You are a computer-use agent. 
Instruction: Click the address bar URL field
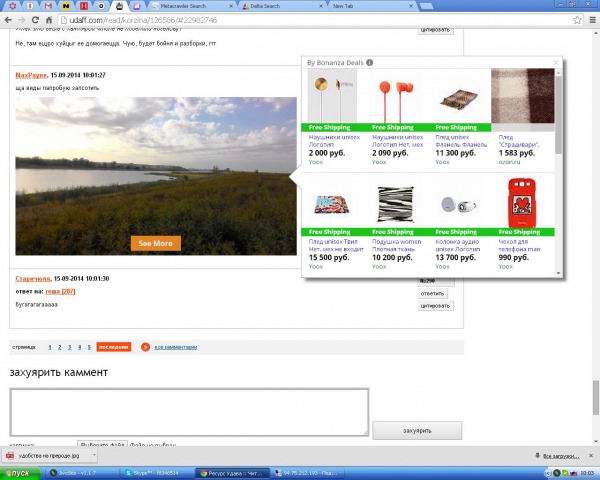coord(314,20)
